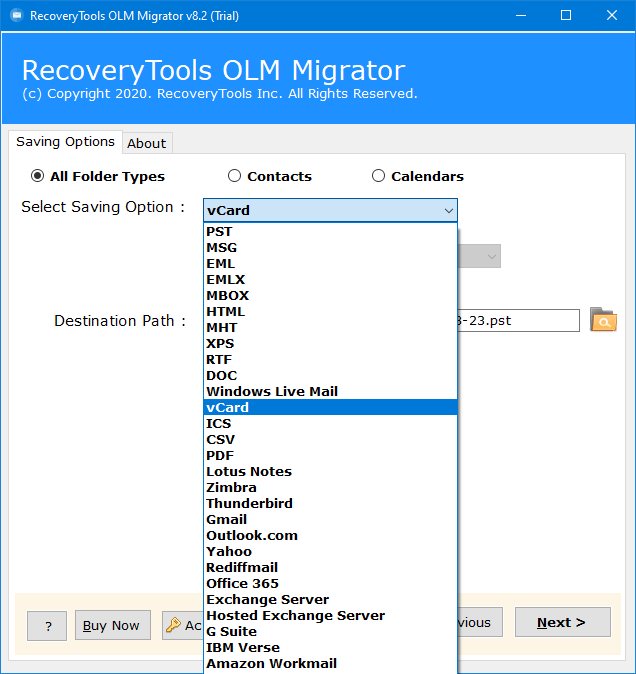This screenshot has height=674, width=636.
Task: Select ICS from the list
Action: click(330, 423)
